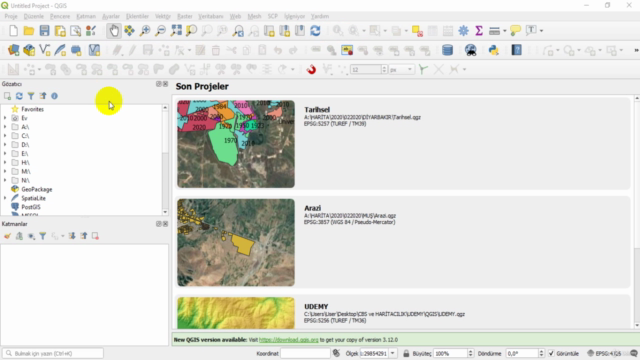Screen dimensions: 640x360
Task: Open the scale Ölçek dropdown arrow
Action: click(393, 353)
